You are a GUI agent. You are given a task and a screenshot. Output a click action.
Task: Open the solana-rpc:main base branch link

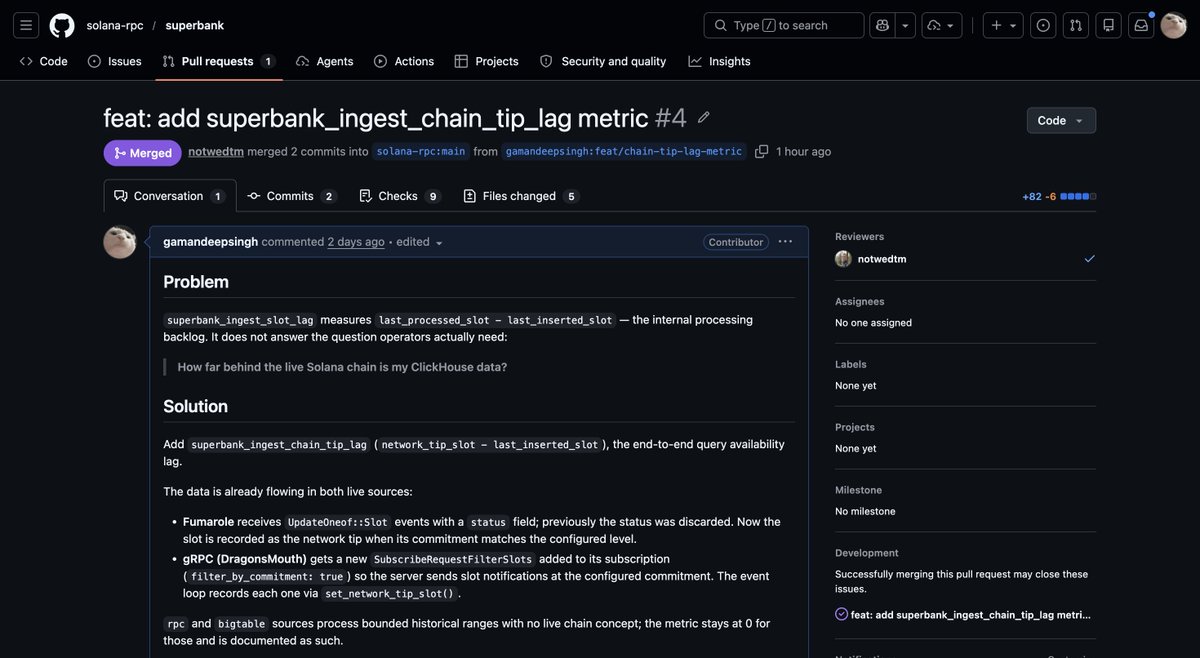[421, 151]
